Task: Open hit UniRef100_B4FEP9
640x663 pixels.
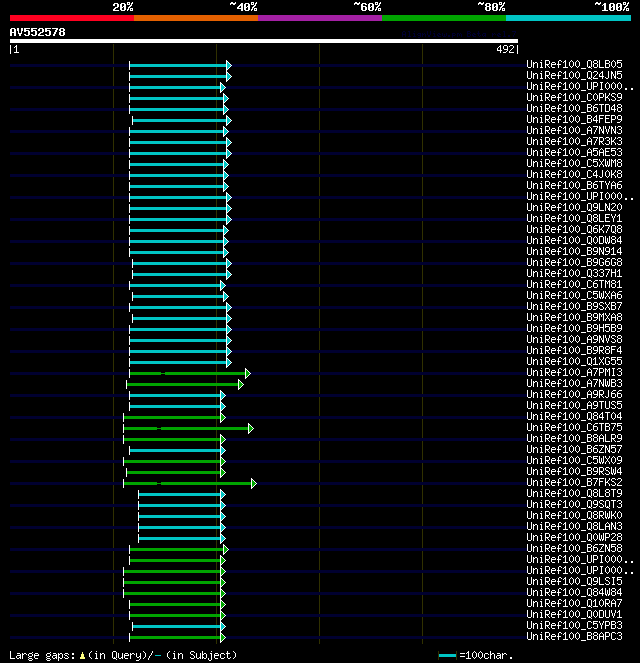Action: [574, 119]
